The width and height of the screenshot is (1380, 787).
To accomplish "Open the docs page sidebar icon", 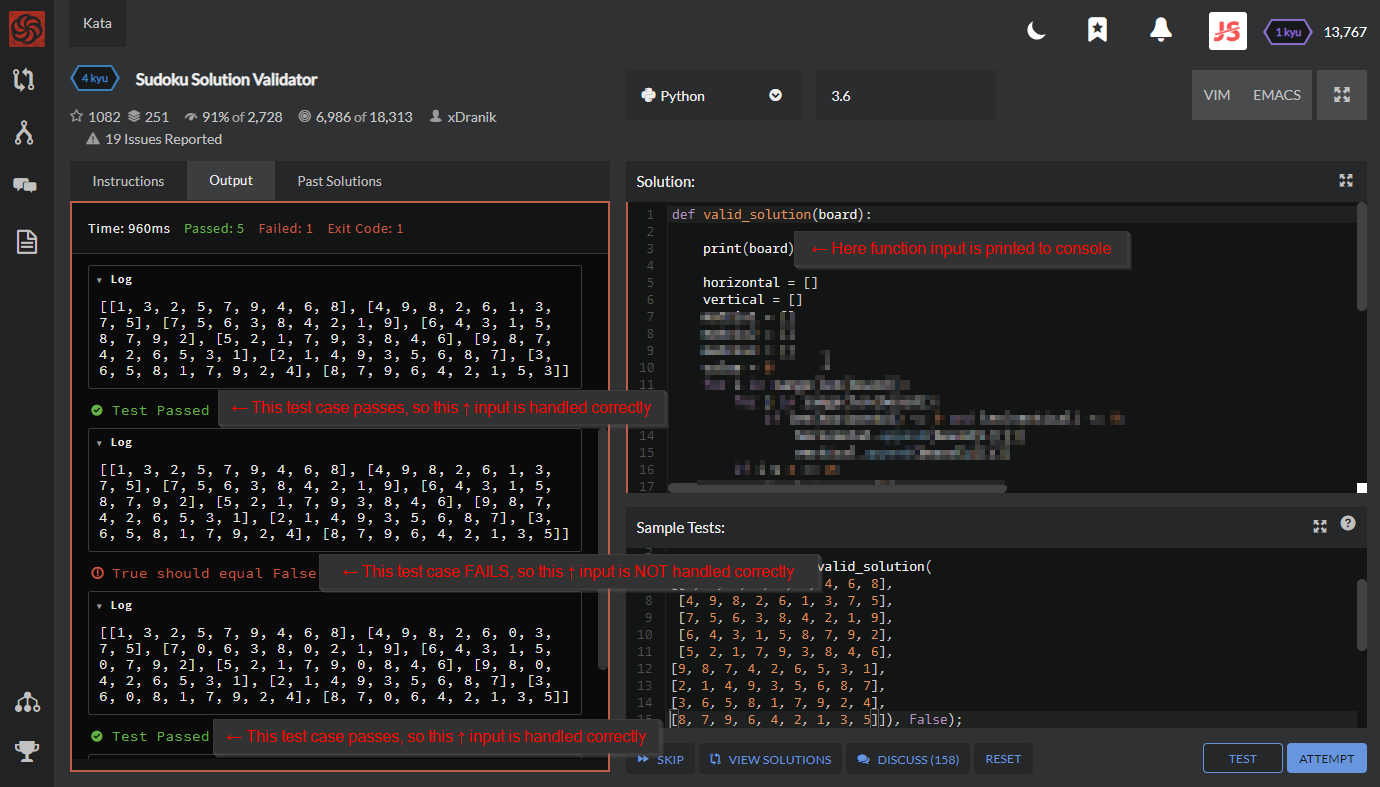I will click(x=26, y=240).
